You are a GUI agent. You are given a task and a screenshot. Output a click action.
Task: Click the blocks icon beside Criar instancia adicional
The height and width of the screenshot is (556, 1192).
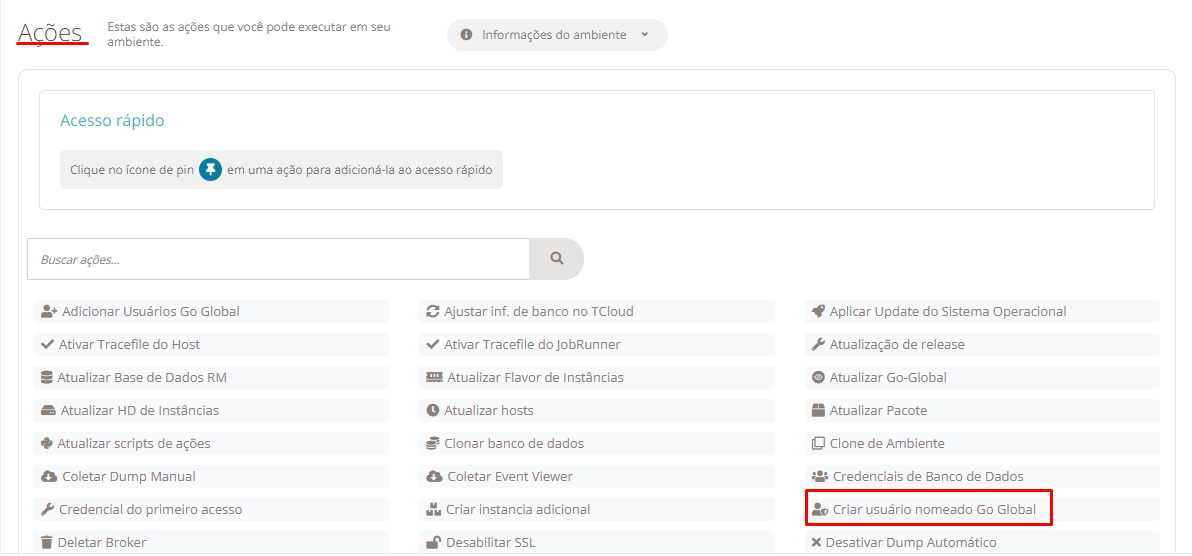pyautogui.click(x=433, y=510)
